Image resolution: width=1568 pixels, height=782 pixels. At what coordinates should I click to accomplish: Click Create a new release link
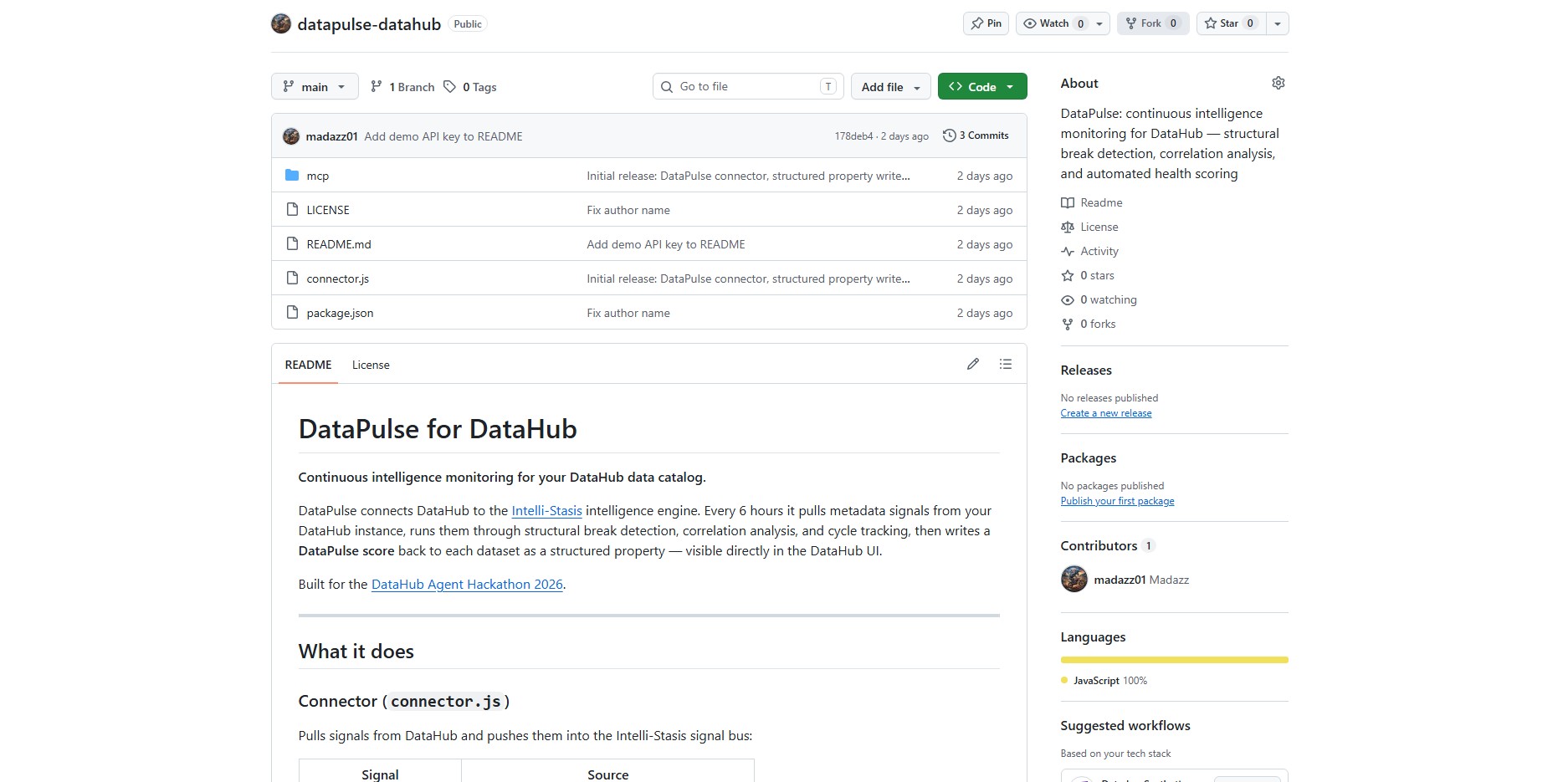(1106, 413)
